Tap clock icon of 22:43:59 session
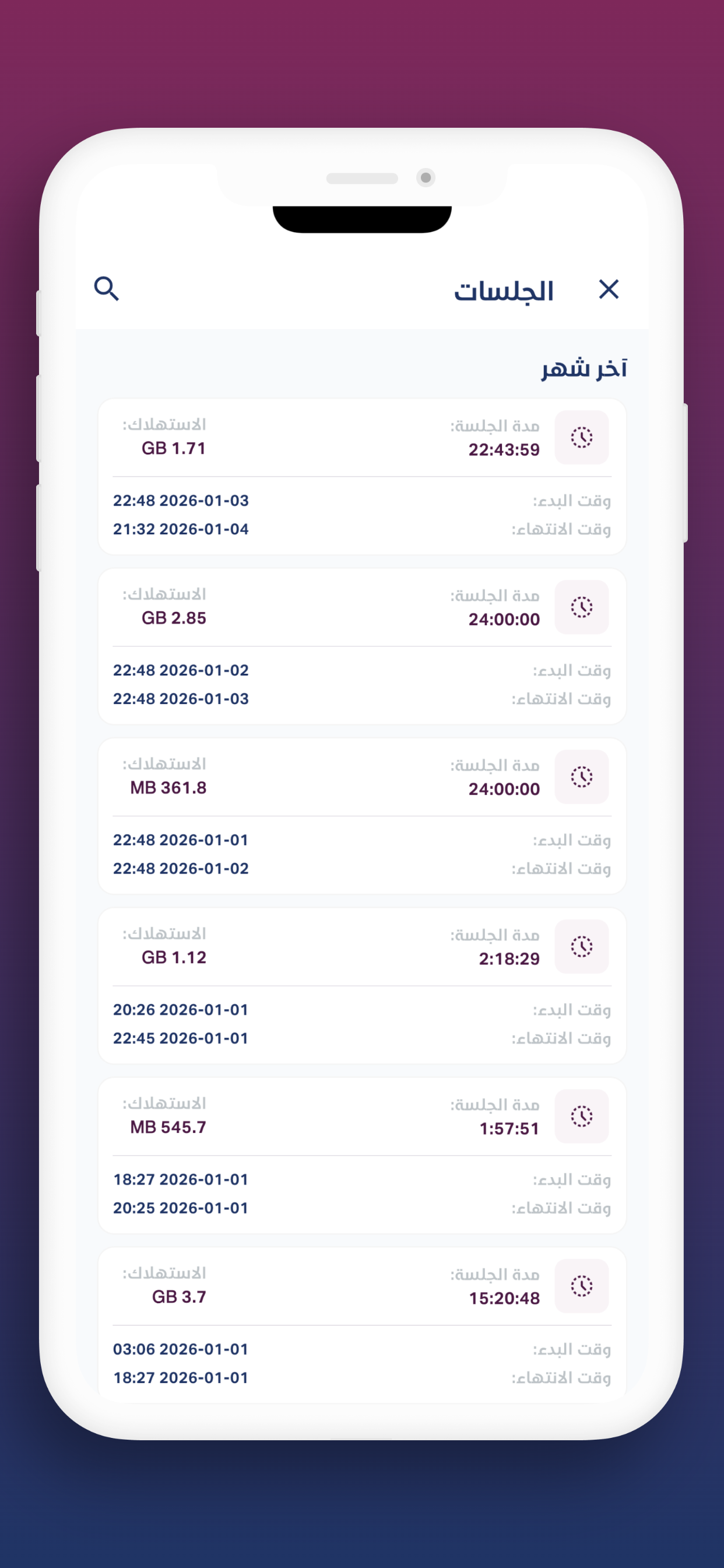 582,437
